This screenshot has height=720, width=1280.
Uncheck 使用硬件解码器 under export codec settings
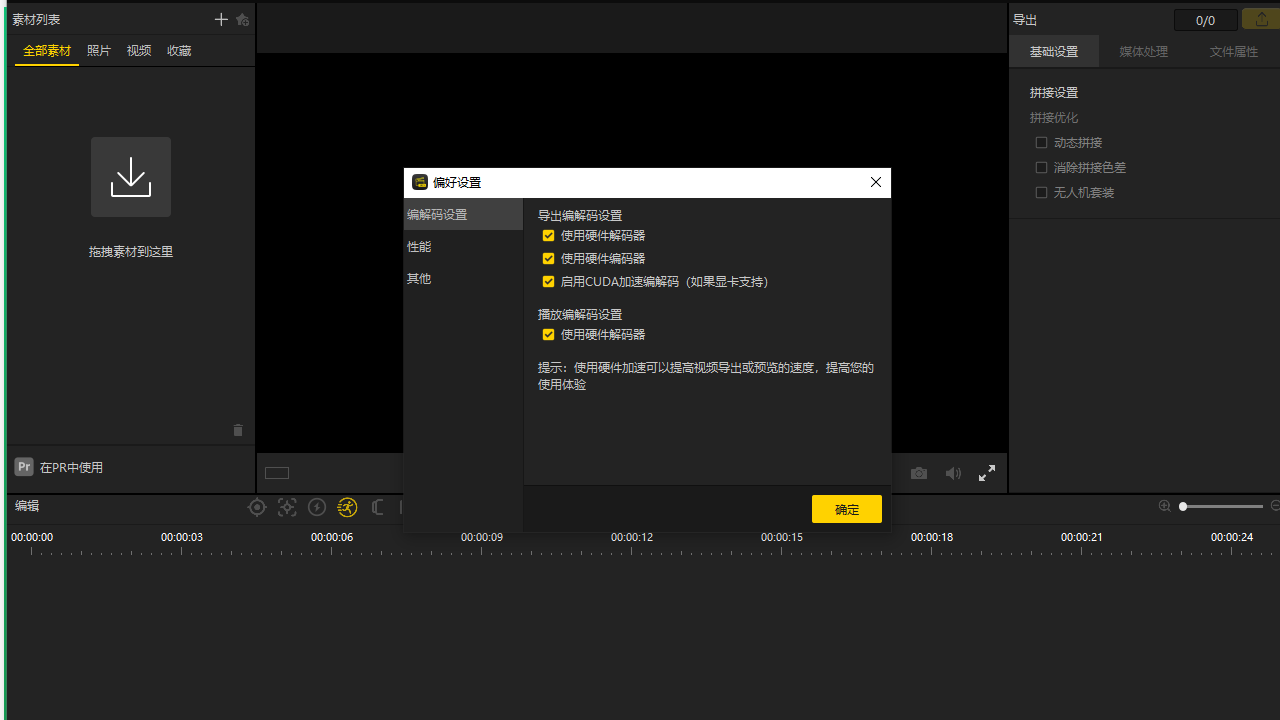point(548,236)
